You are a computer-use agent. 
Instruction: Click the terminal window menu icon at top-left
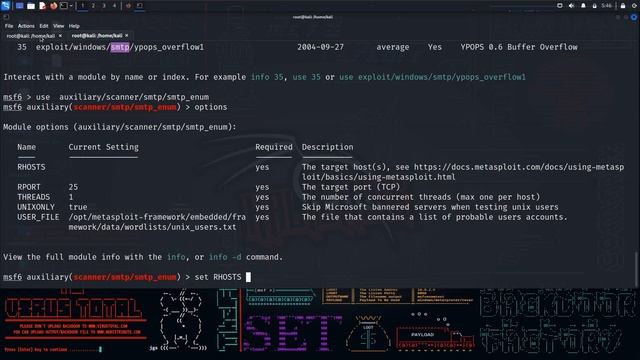[x=5, y=17]
